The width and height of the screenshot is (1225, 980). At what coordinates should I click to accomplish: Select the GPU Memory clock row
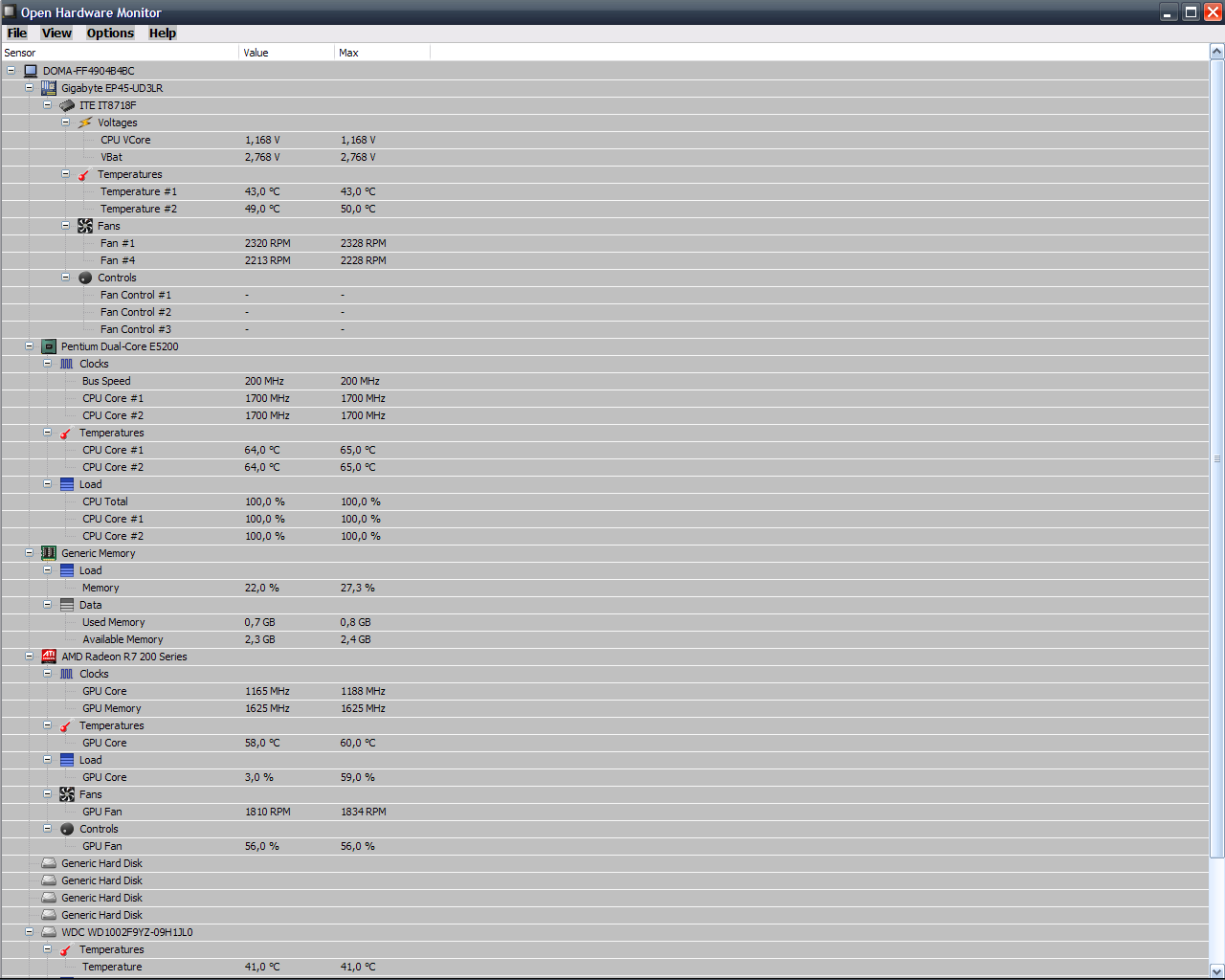(x=605, y=708)
